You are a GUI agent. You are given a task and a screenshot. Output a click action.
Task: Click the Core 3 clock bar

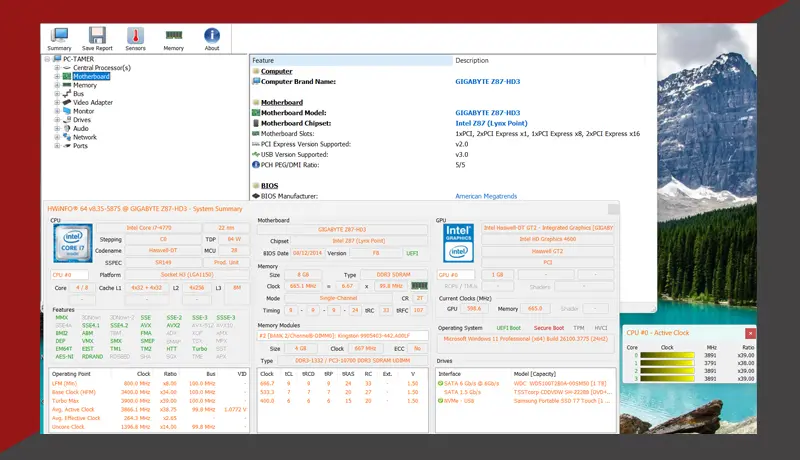667,379
